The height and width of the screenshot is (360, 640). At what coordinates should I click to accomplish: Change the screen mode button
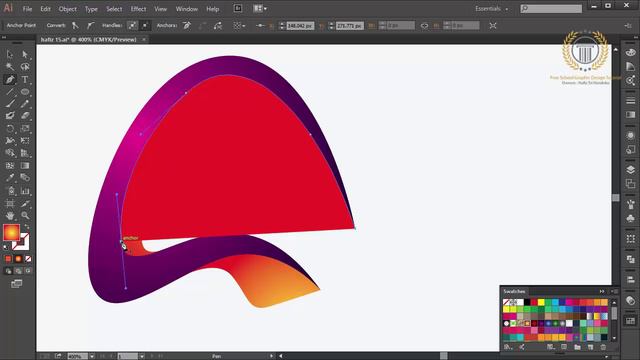(17, 284)
